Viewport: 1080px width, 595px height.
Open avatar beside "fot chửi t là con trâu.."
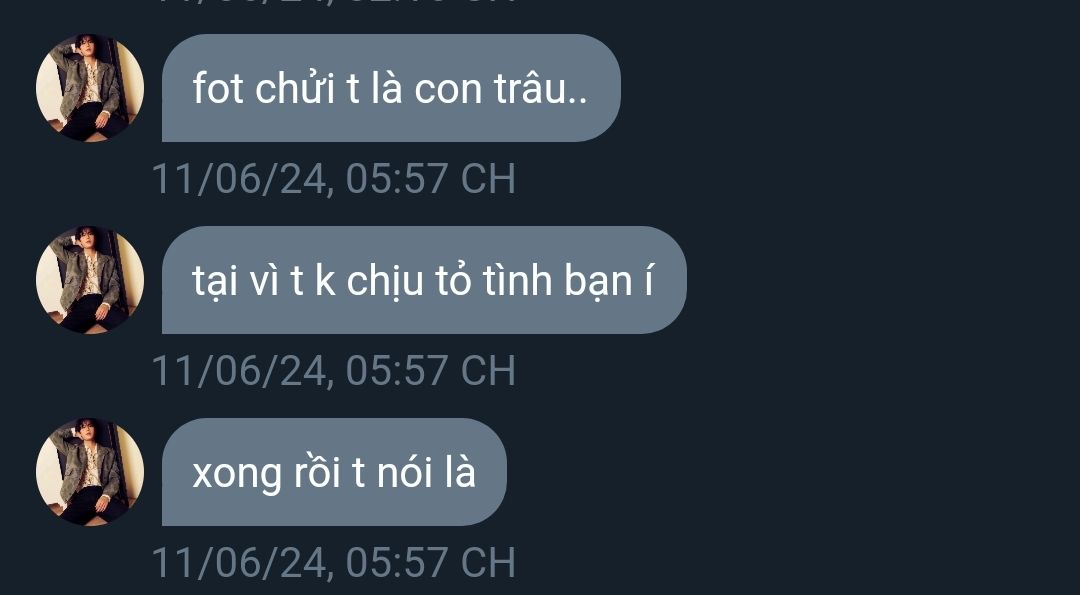[90, 87]
